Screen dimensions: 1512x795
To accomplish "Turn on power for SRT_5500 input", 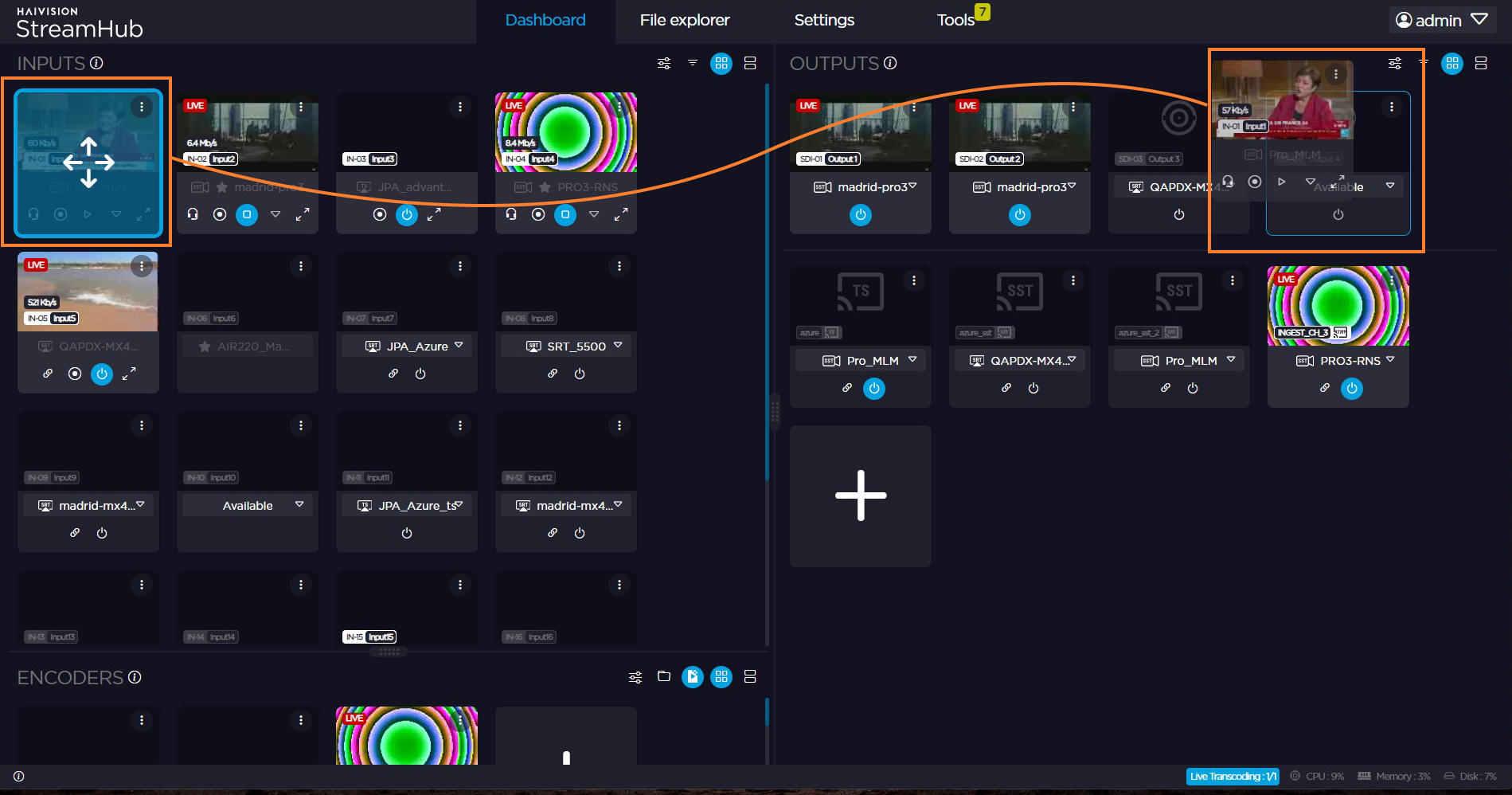I will point(580,374).
